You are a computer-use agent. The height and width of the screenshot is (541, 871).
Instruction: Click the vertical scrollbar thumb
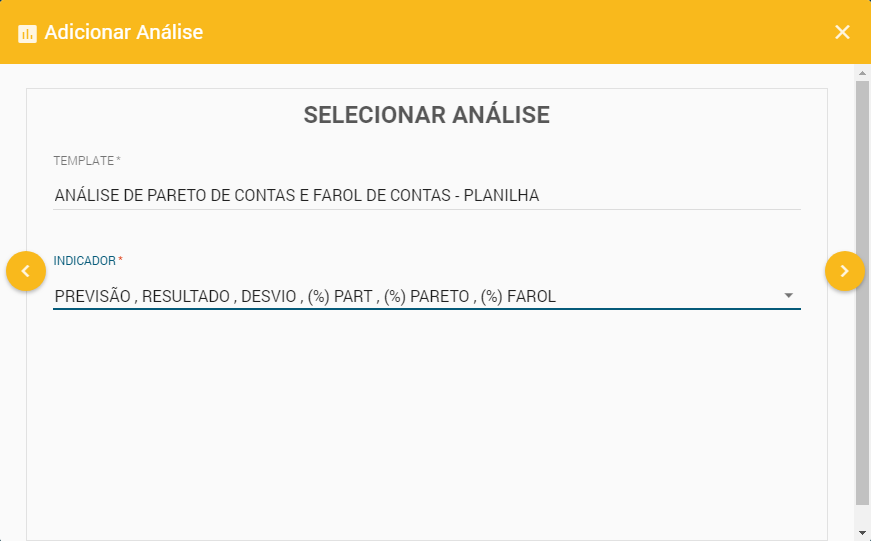tap(862, 290)
